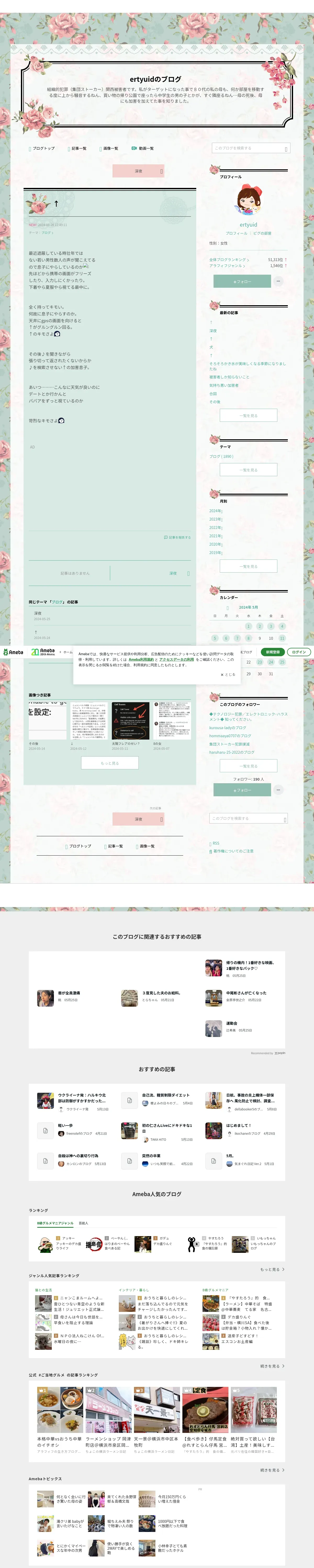
Task: Click pink 深夜 next-article button above post
Action: [138, 171]
